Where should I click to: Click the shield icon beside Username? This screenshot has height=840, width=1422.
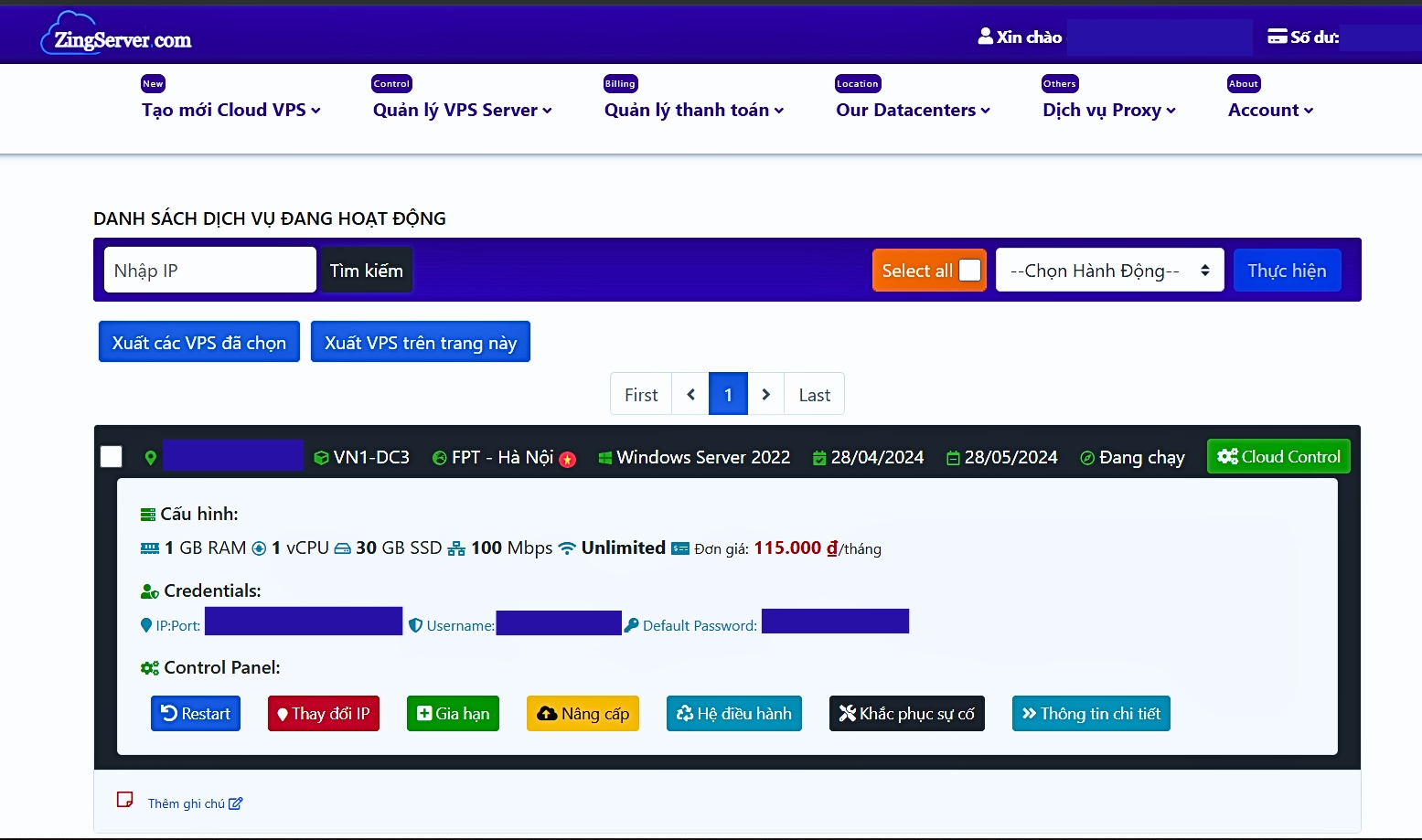coord(415,625)
